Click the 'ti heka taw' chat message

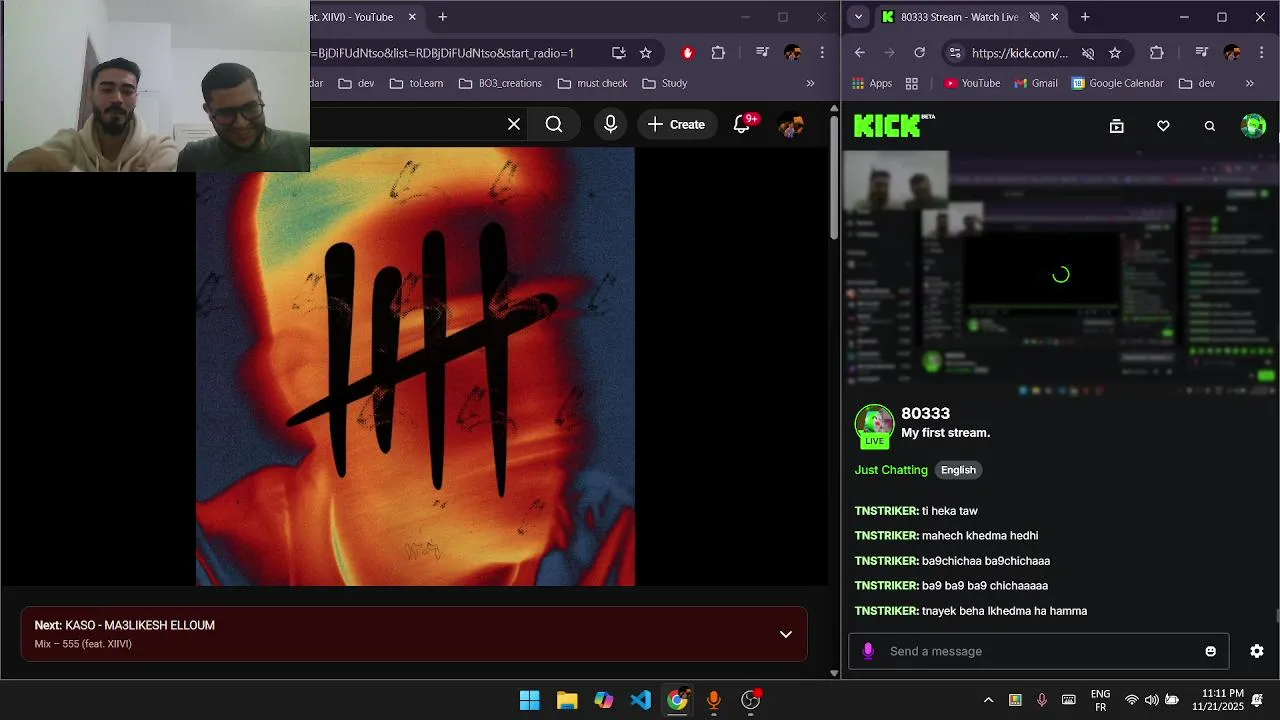click(950, 511)
